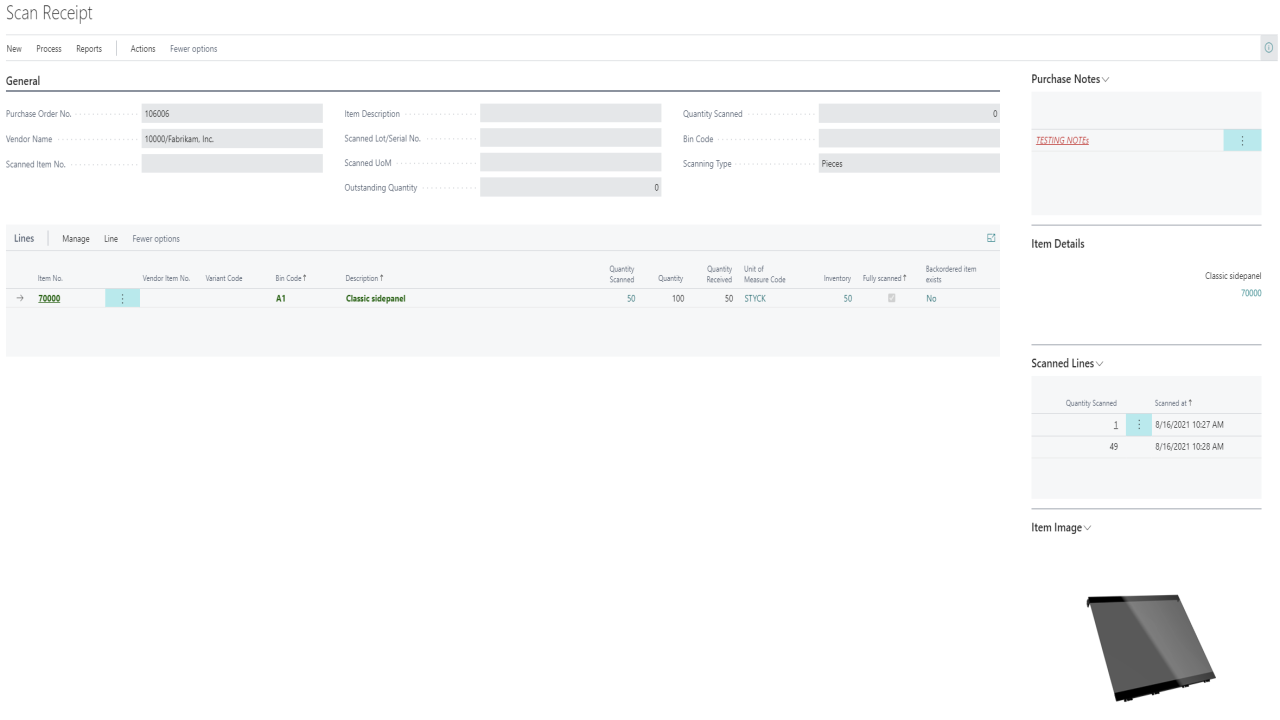Open options for TESTING NOTEs entry
The height and width of the screenshot is (720, 1280).
[1242, 141]
